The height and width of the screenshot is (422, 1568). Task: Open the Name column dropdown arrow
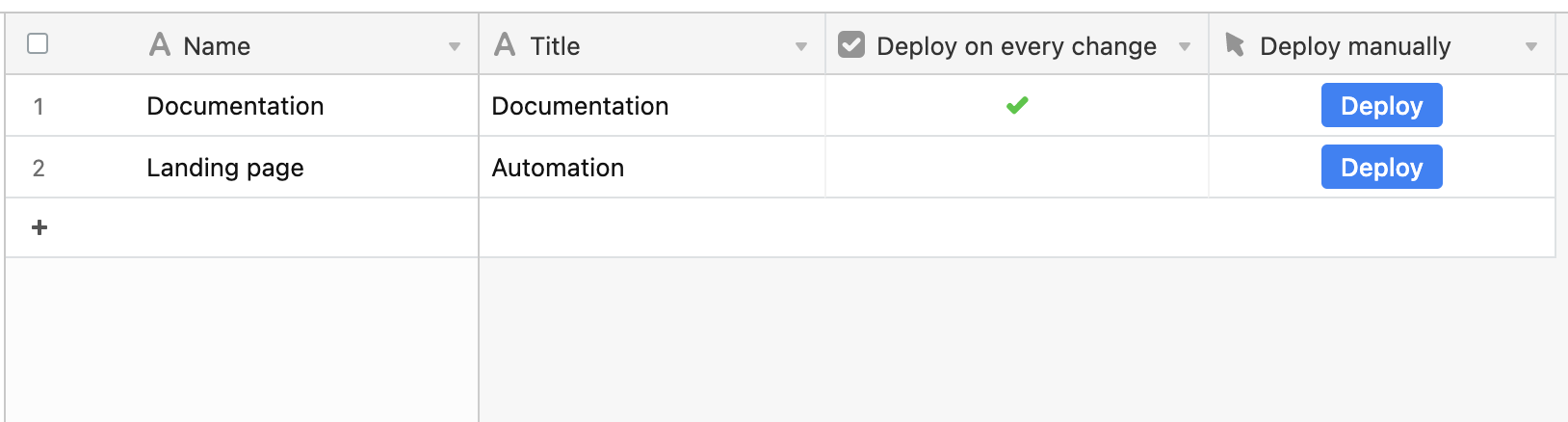pyautogui.click(x=455, y=46)
